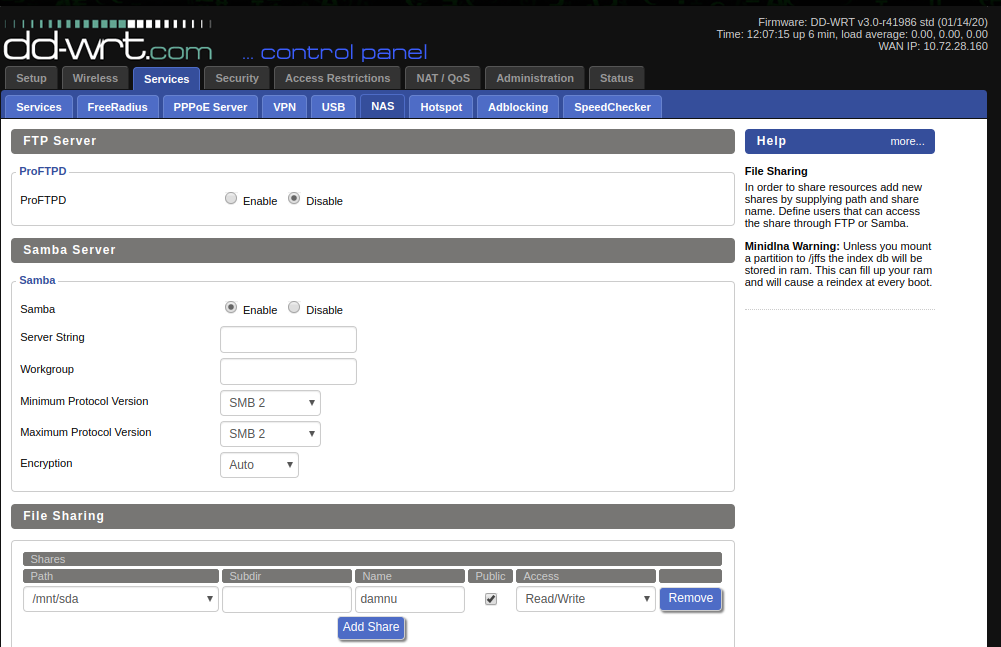
Task: Focus the Workgroup text field
Action: 288,372
